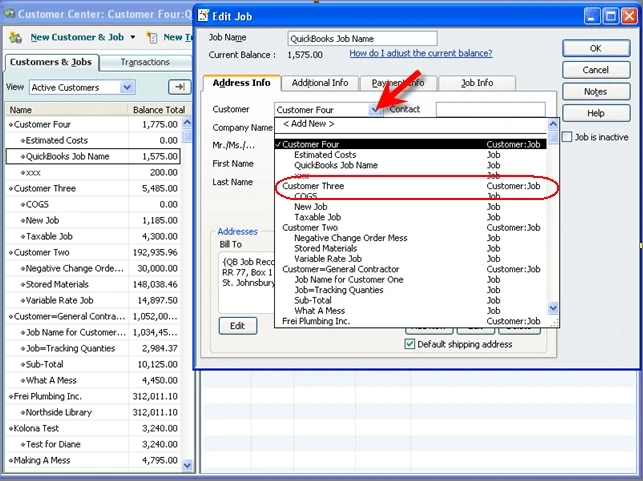Select the Customers & Jobs tab
This screenshot has width=643, height=481.
coord(51,62)
